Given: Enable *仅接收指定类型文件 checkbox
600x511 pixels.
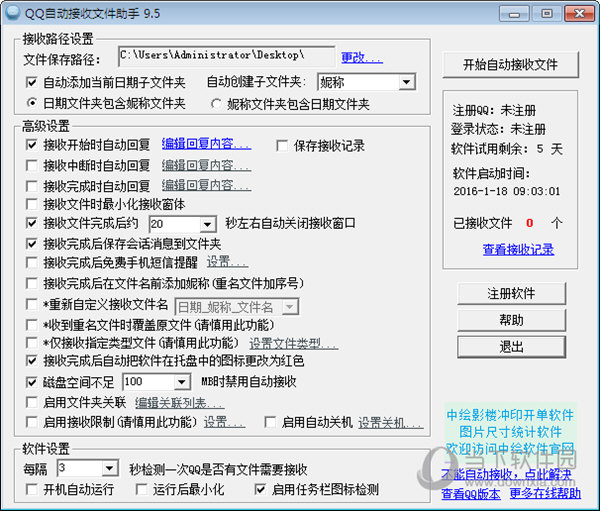Looking at the screenshot, I should [x=31, y=343].
